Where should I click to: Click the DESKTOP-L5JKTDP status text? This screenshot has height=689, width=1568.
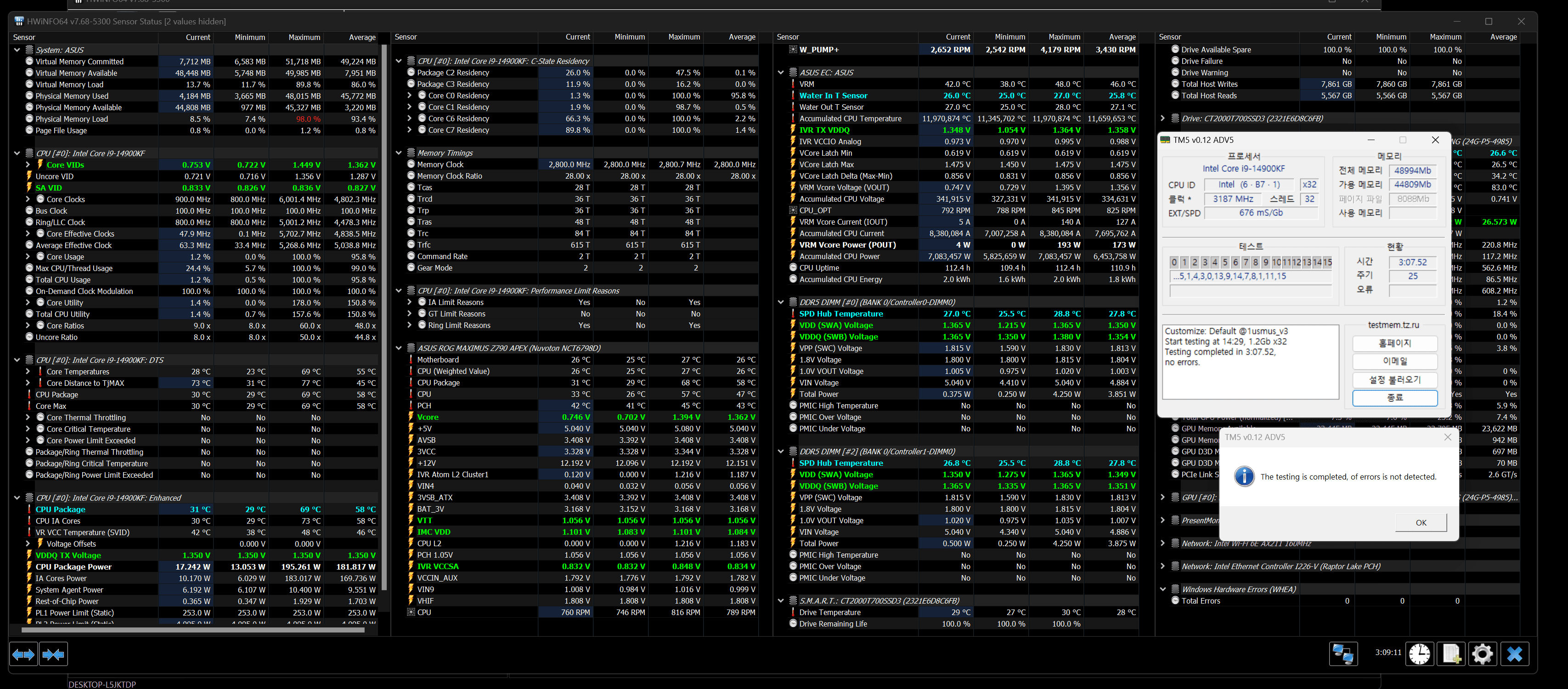[x=102, y=684]
